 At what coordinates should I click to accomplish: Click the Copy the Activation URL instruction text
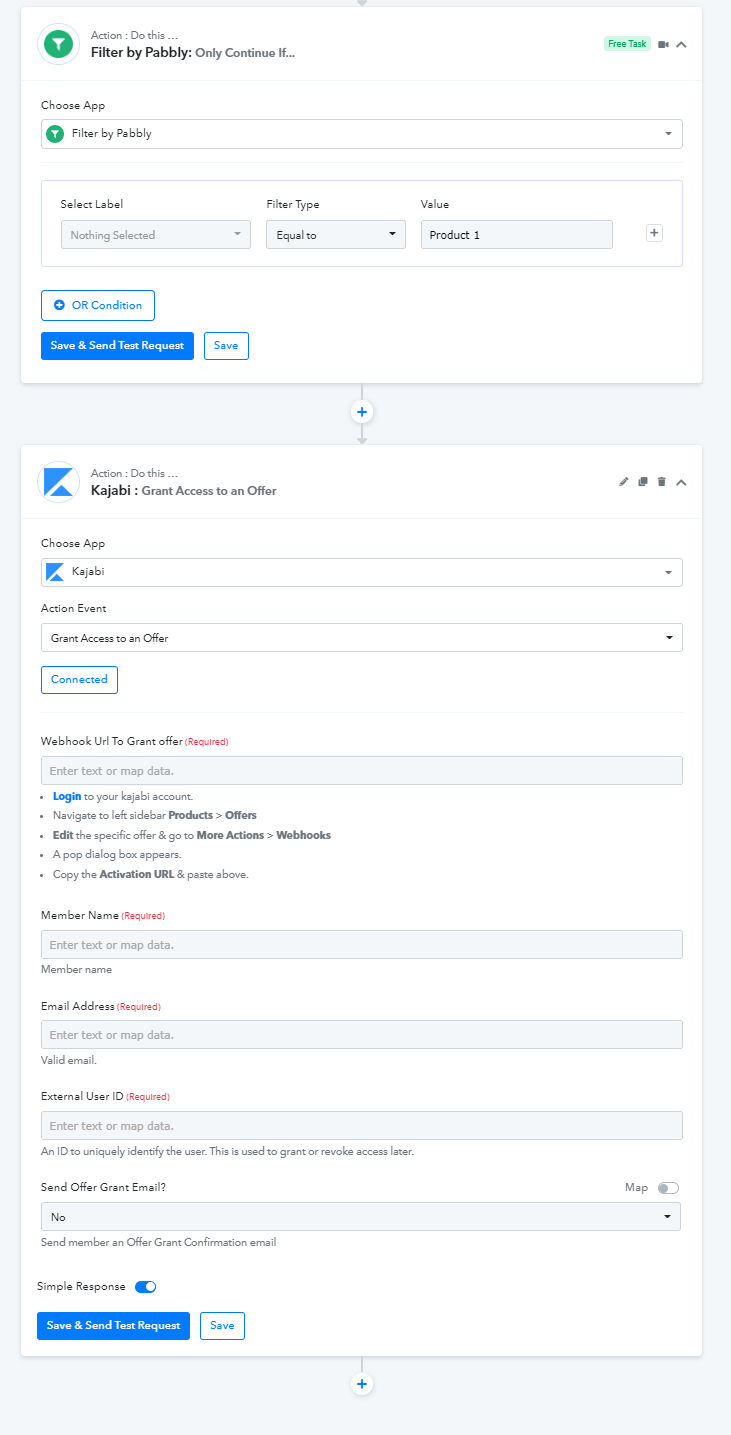pyautogui.click(x=151, y=874)
